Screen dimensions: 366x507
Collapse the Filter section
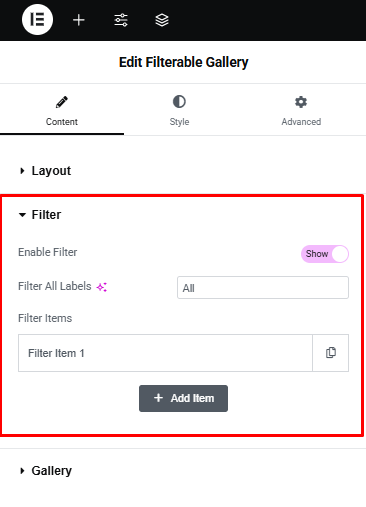(46, 215)
